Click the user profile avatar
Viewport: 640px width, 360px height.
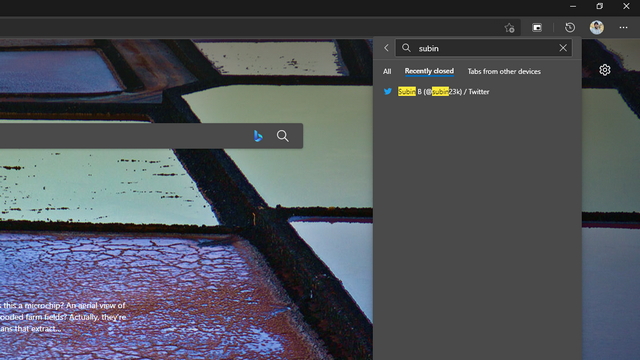[596, 27]
